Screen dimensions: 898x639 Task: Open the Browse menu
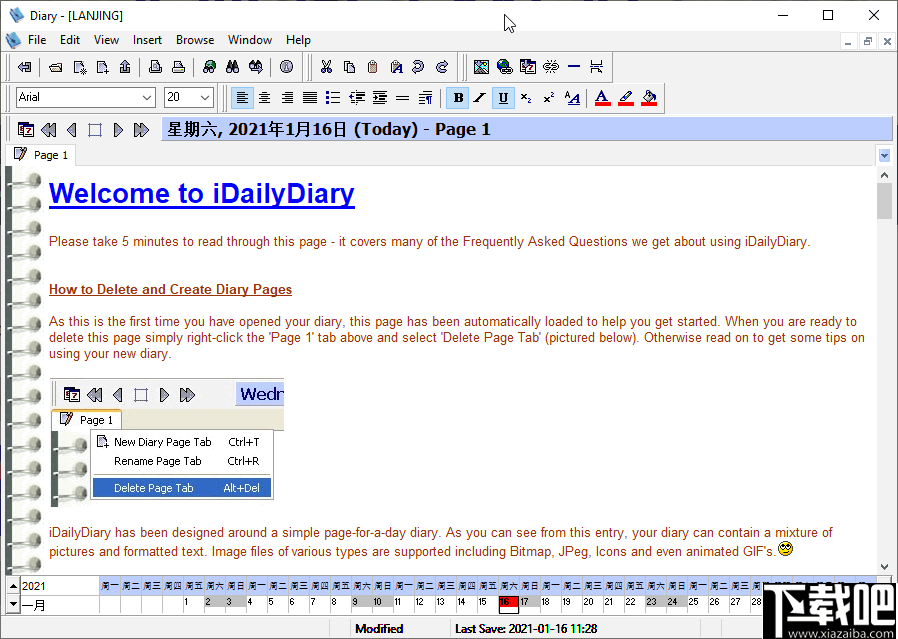pos(194,40)
